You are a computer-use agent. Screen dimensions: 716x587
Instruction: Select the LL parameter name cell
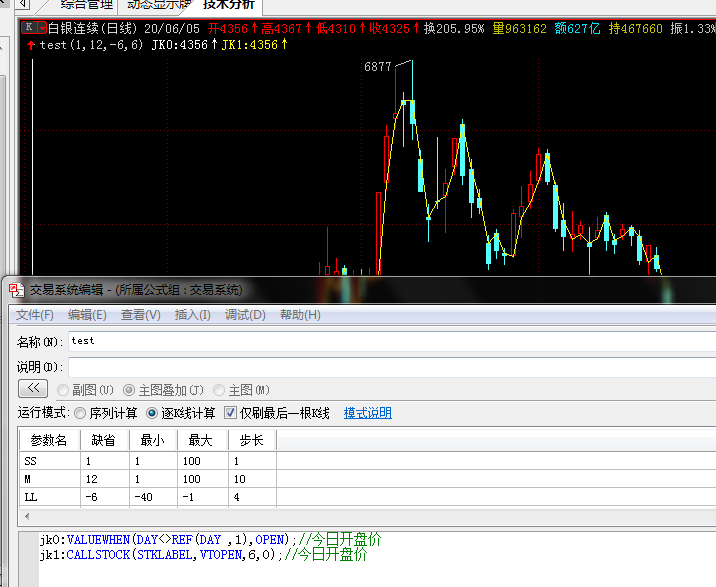click(50, 497)
